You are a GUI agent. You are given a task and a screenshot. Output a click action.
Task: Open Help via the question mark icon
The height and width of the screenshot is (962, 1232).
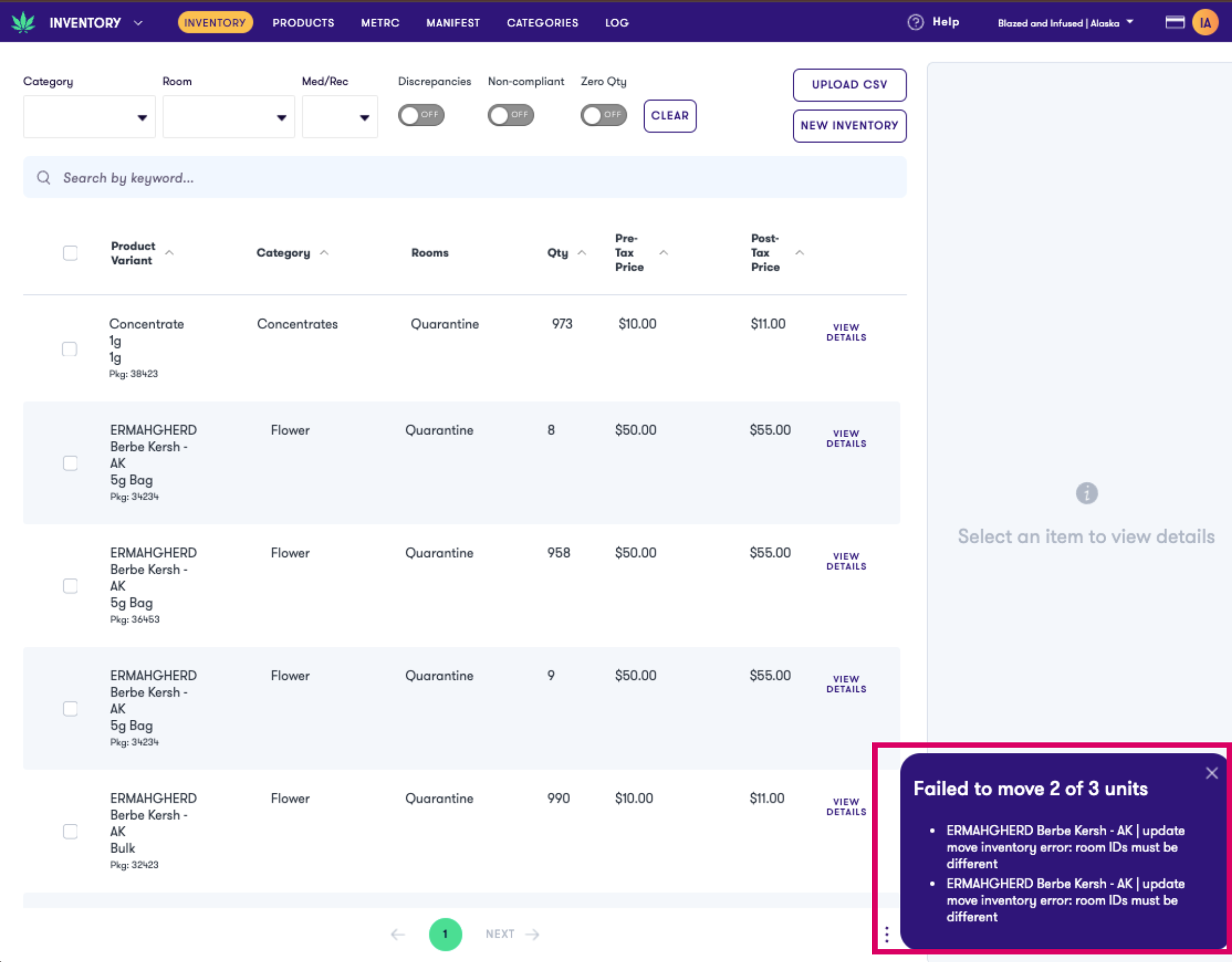click(x=915, y=22)
